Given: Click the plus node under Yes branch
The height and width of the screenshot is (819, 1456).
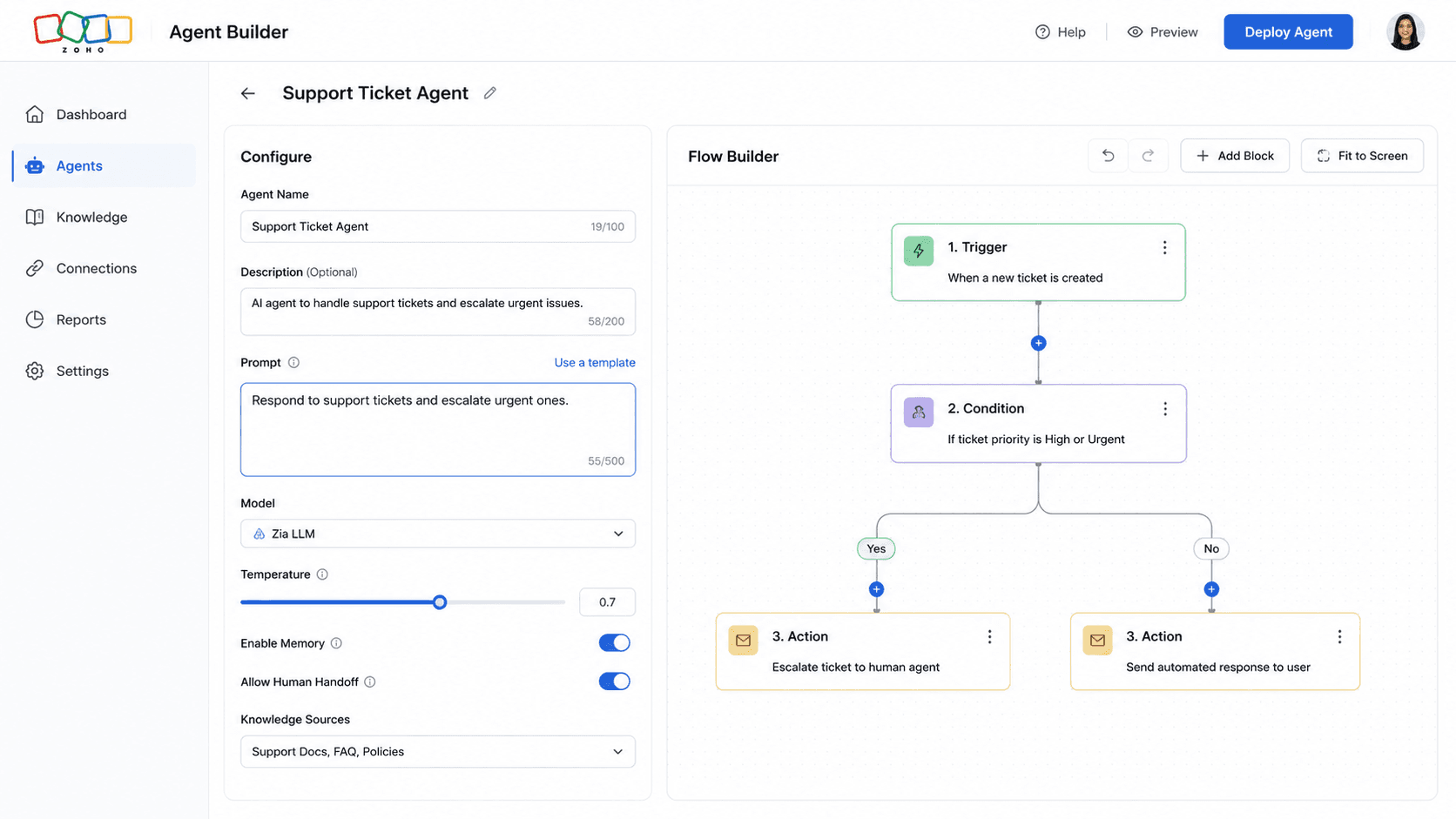Looking at the screenshot, I should tap(876, 589).
